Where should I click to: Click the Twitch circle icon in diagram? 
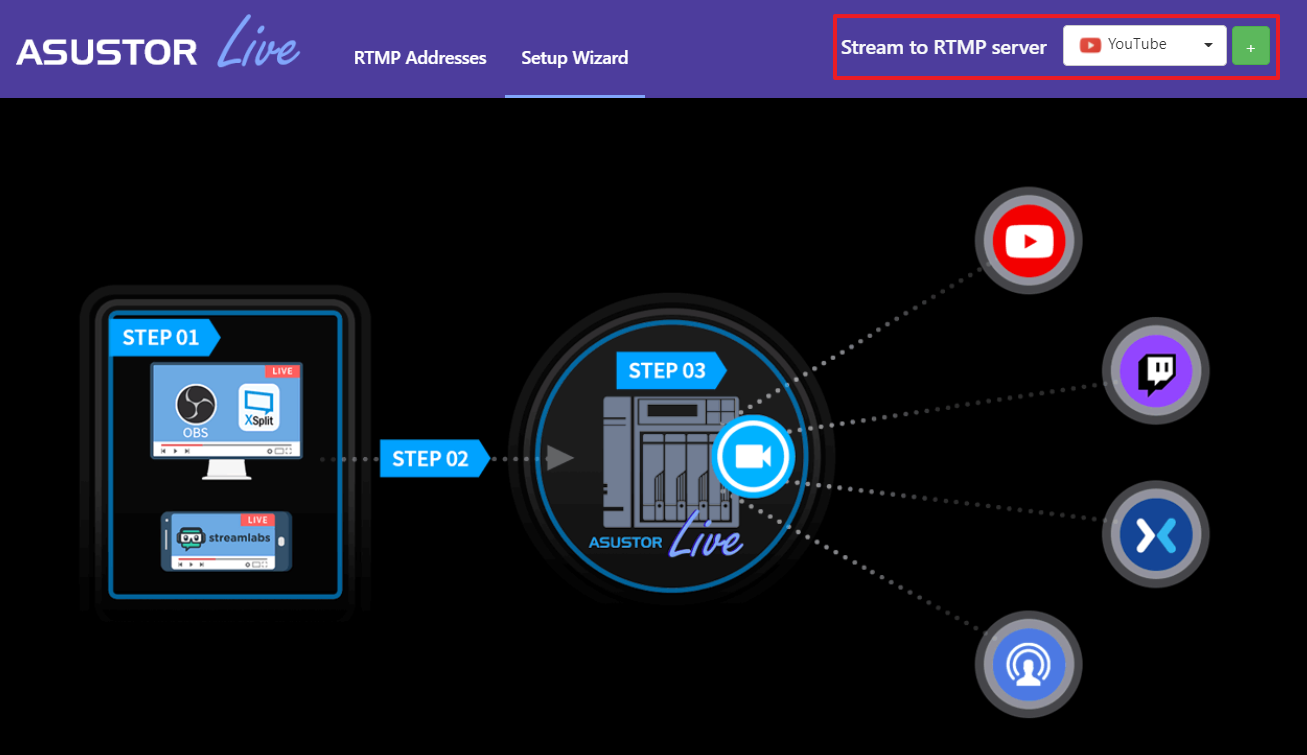(1156, 373)
